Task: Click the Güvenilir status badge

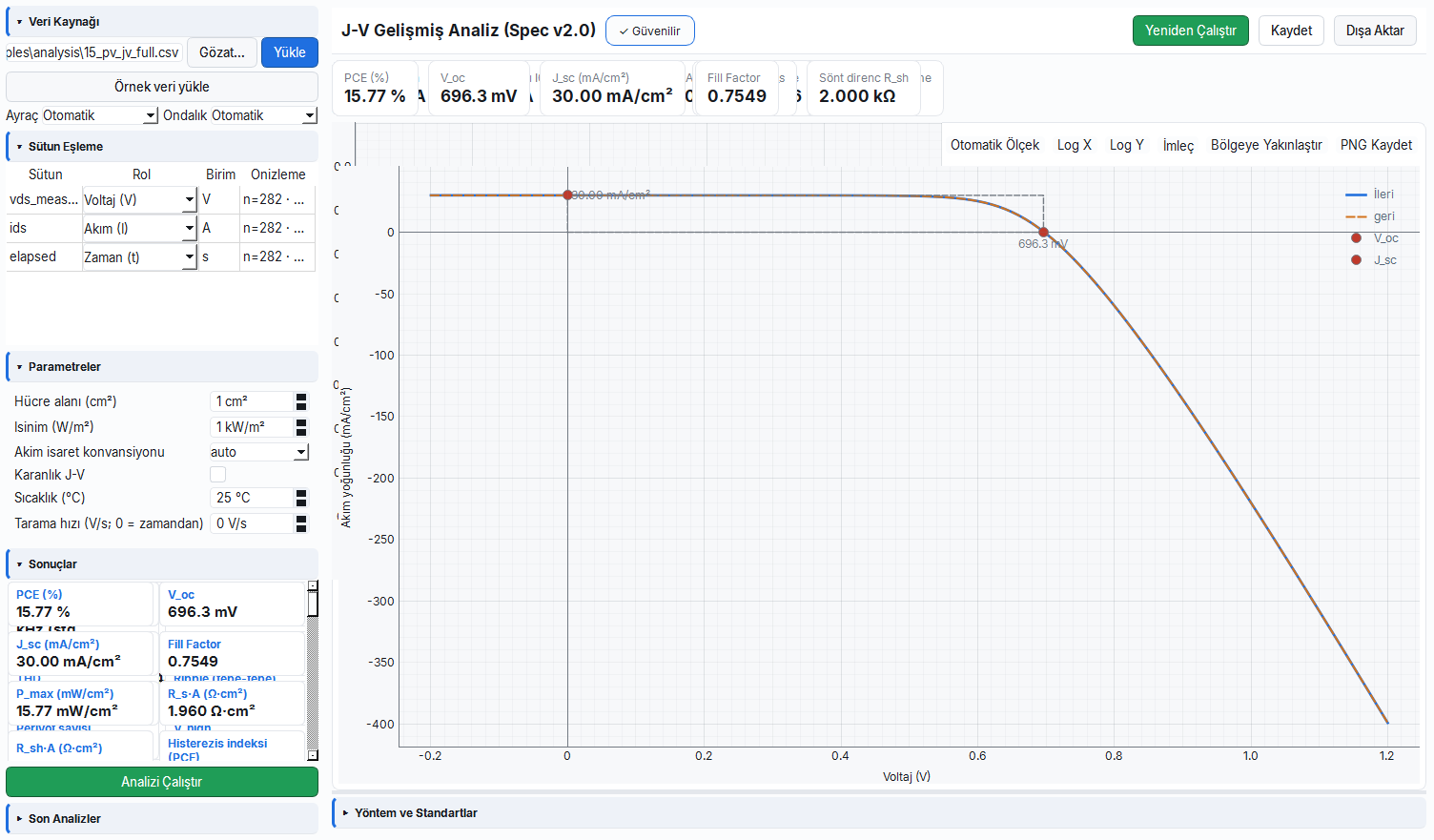Action: pos(650,31)
